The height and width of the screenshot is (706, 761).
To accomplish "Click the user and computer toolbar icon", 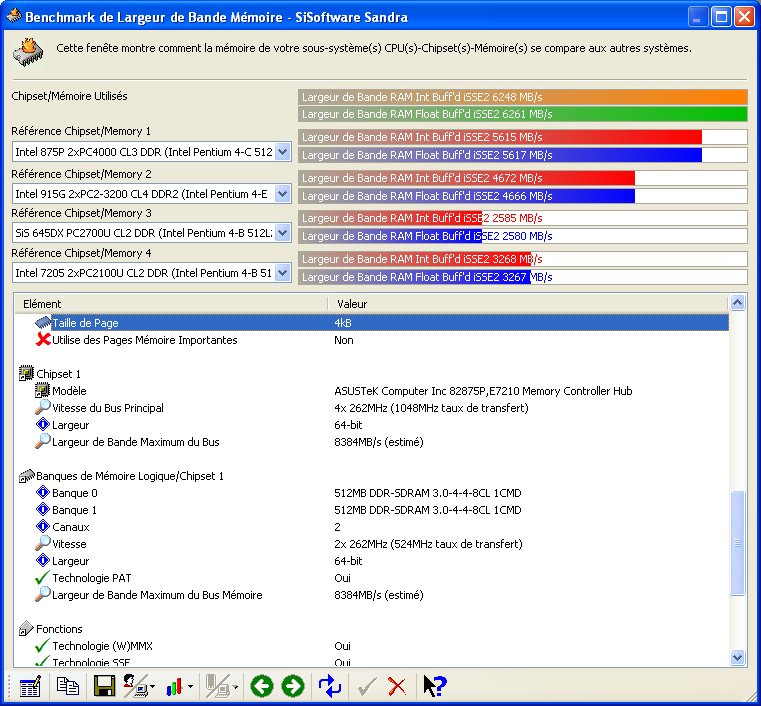I will click(x=135, y=687).
